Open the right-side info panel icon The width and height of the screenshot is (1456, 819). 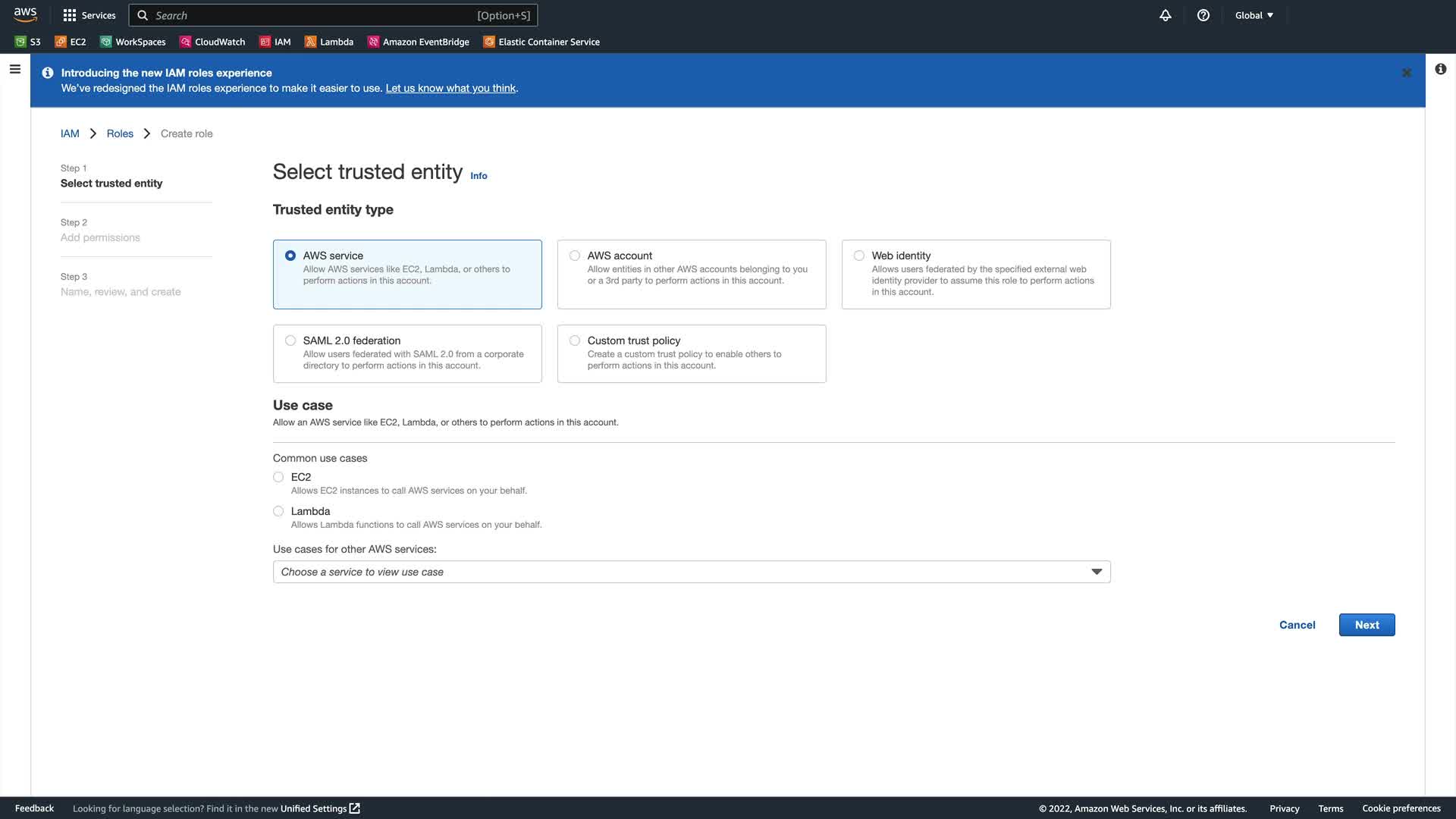1440,69
